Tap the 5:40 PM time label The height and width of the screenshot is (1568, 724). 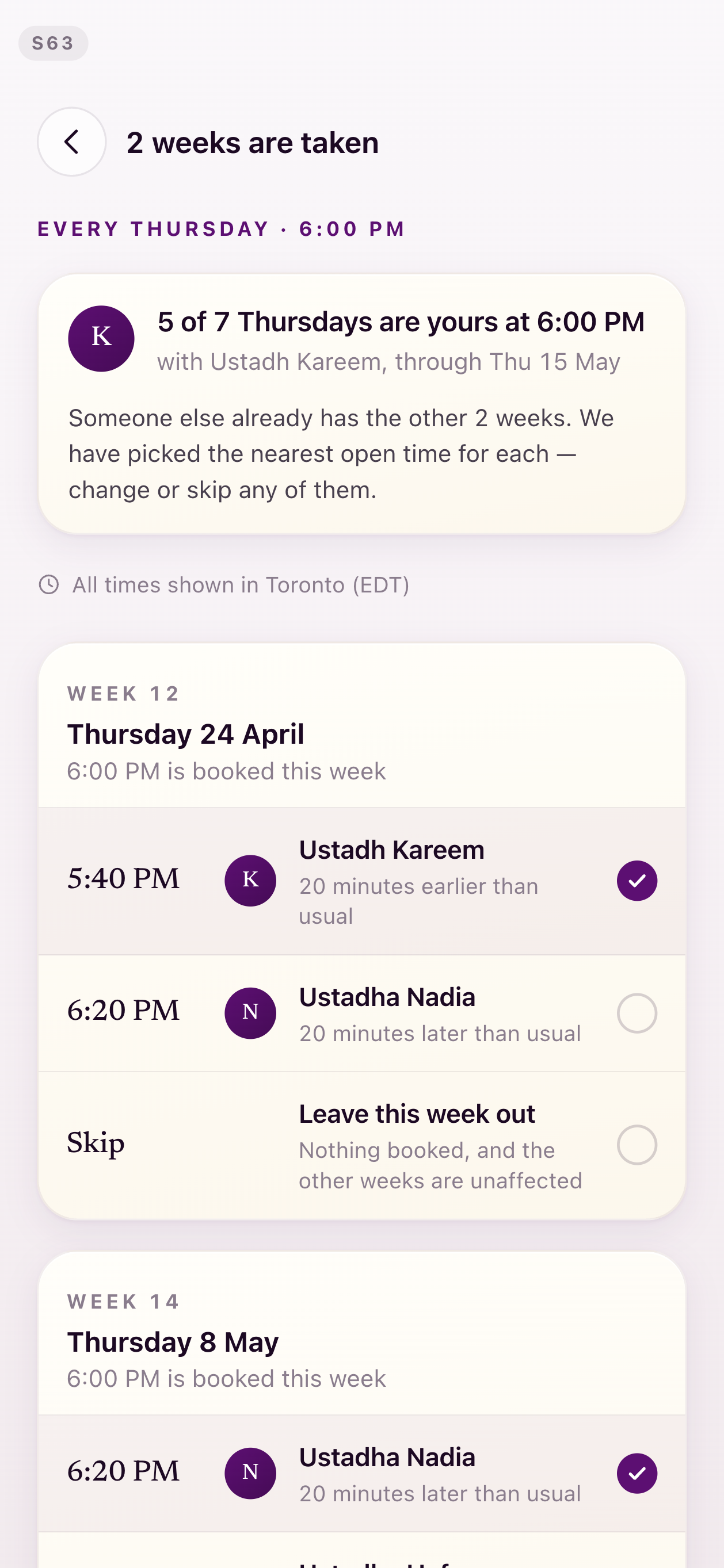point(123,879)
